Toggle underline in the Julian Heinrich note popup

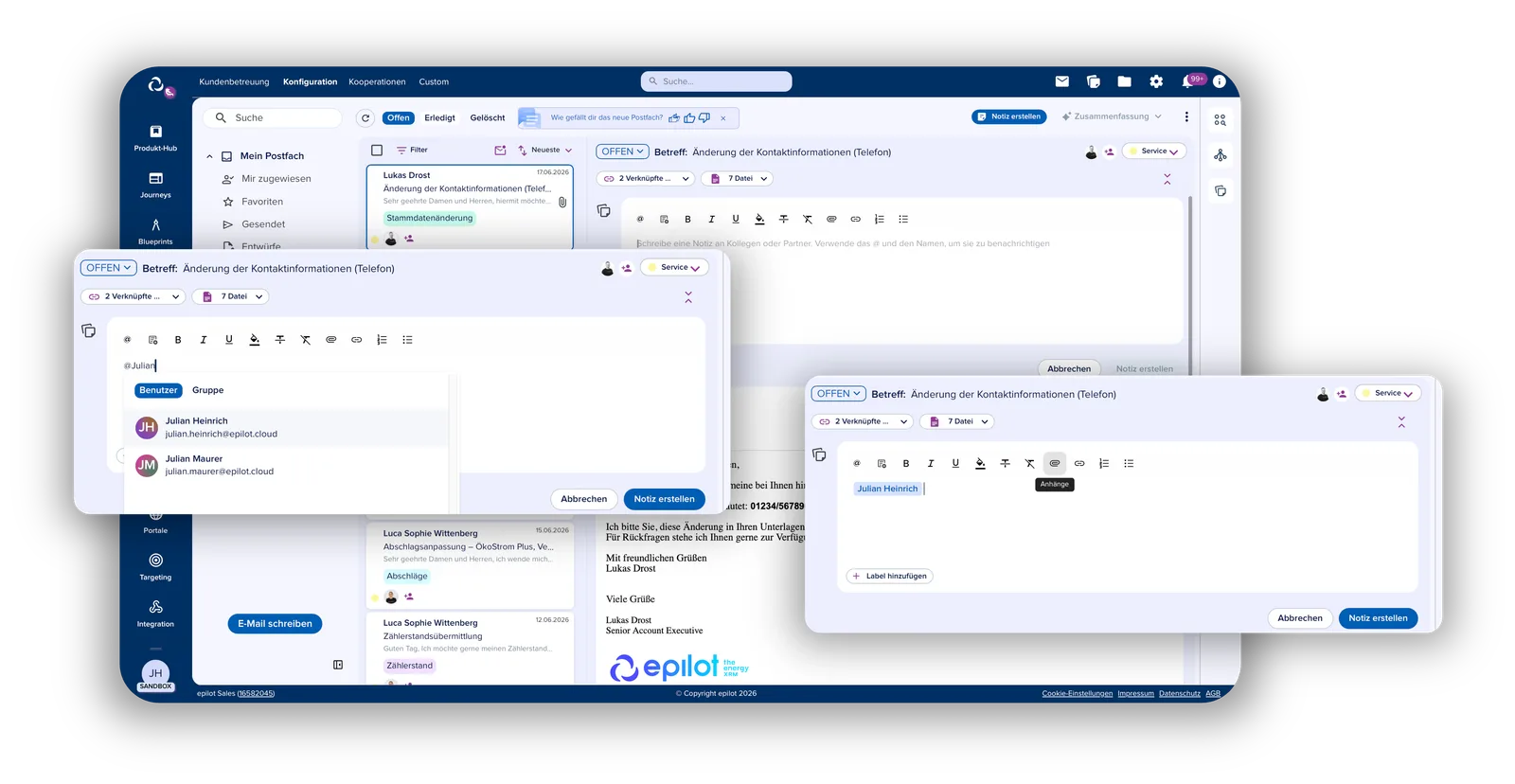[955, 463]
